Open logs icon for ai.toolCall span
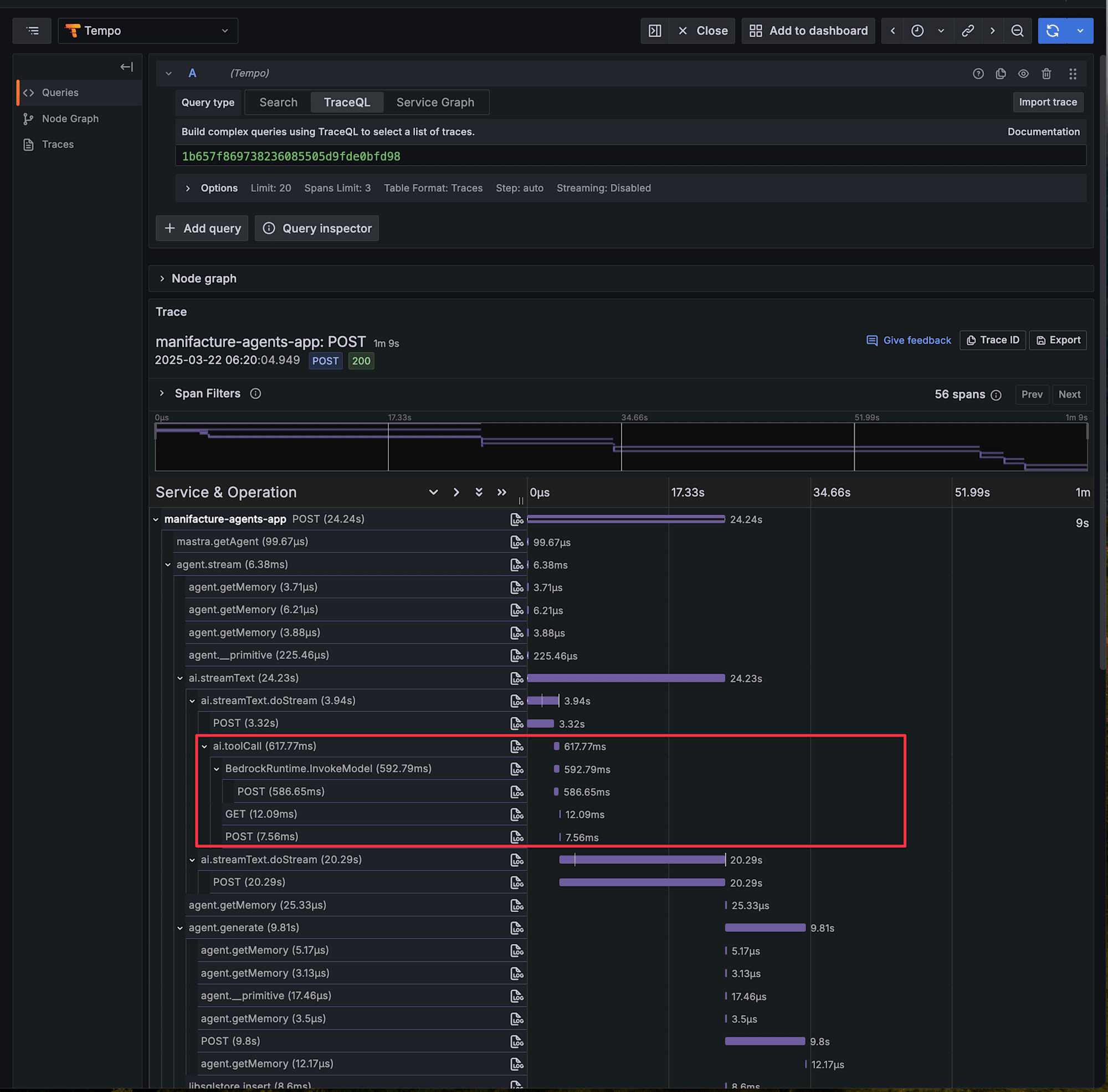The image size is (1108, 1092). click(517, 746)
